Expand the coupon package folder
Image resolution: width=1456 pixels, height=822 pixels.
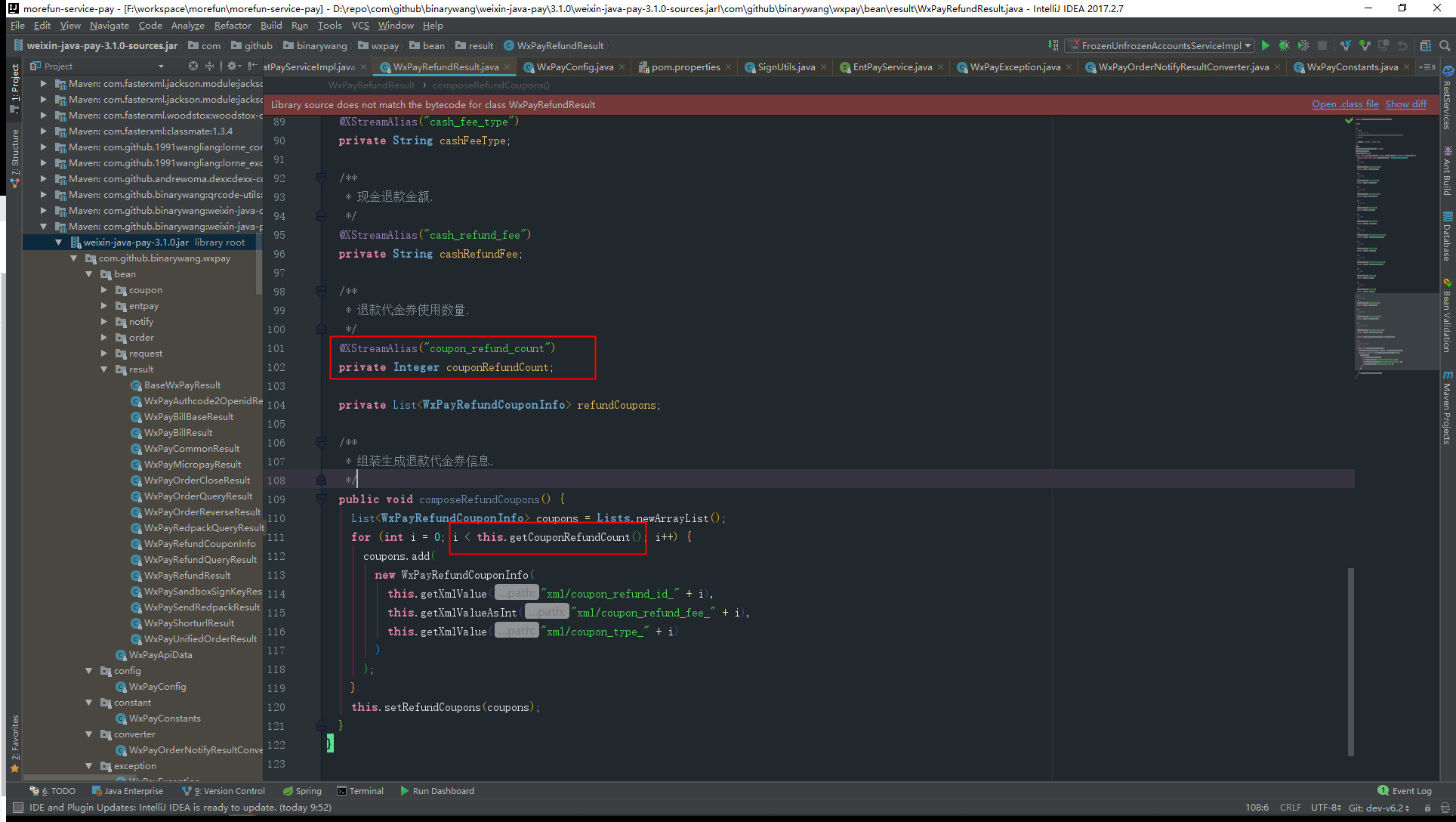[x=104, y=290]
